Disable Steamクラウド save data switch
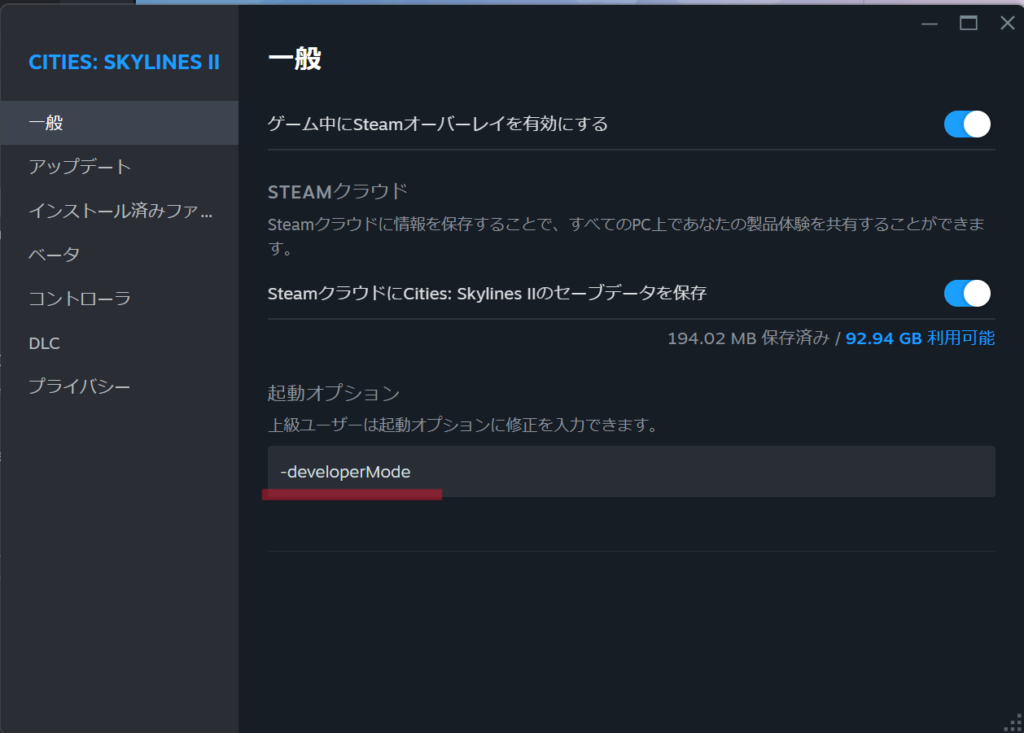The image size is (1024, 733). 967,293
